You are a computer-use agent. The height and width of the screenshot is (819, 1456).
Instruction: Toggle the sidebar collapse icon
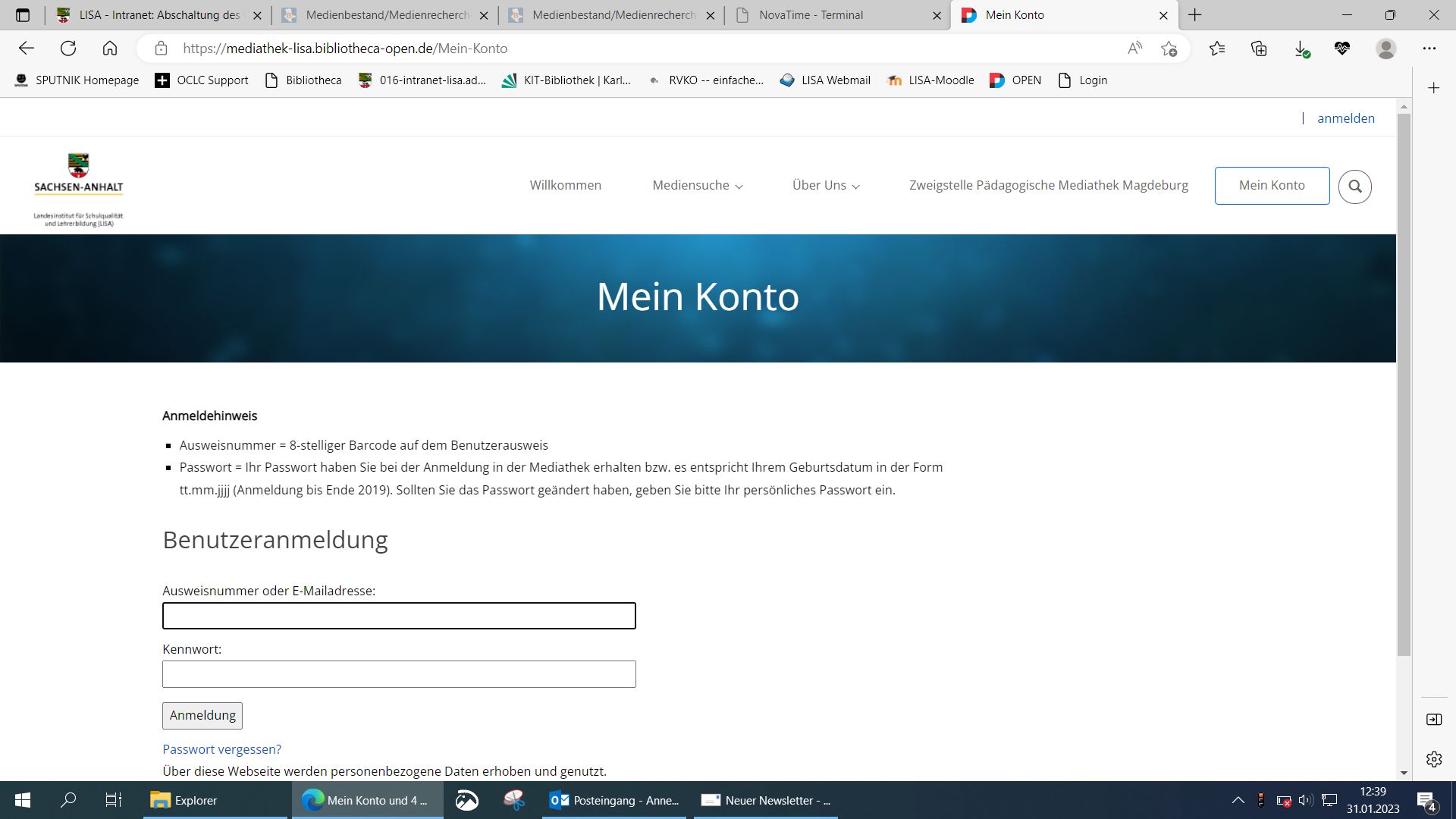[1434, 719]
